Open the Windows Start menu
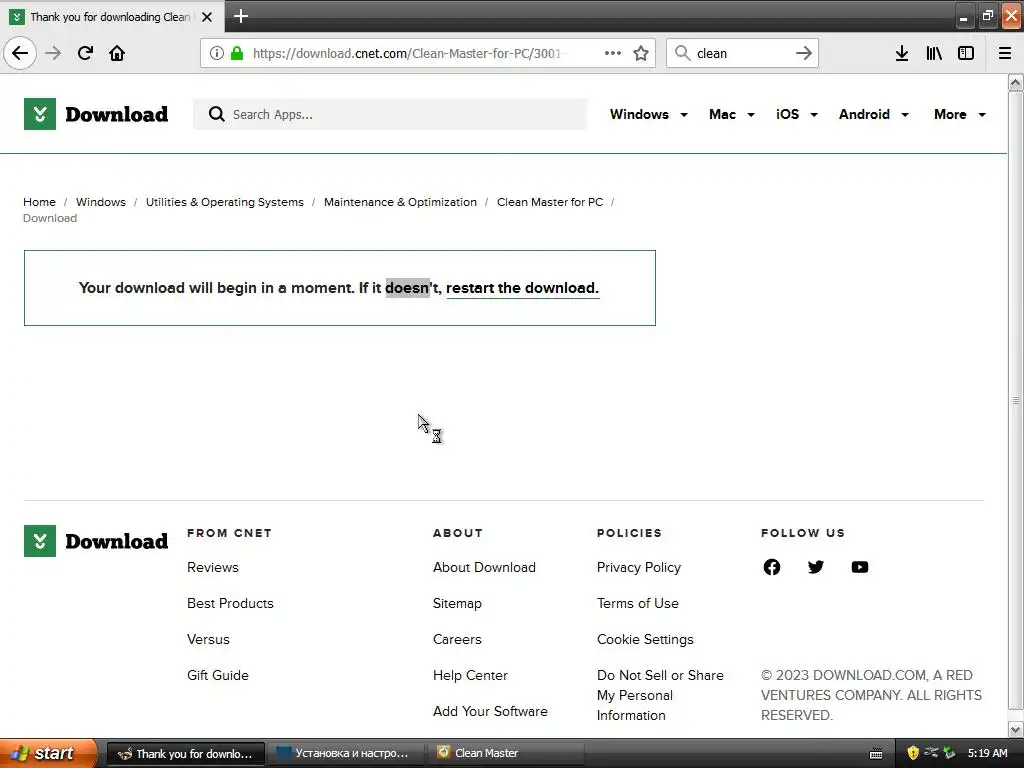This screenshot has height=768, width=1024. pyautogui.click(x=48, y=753)
